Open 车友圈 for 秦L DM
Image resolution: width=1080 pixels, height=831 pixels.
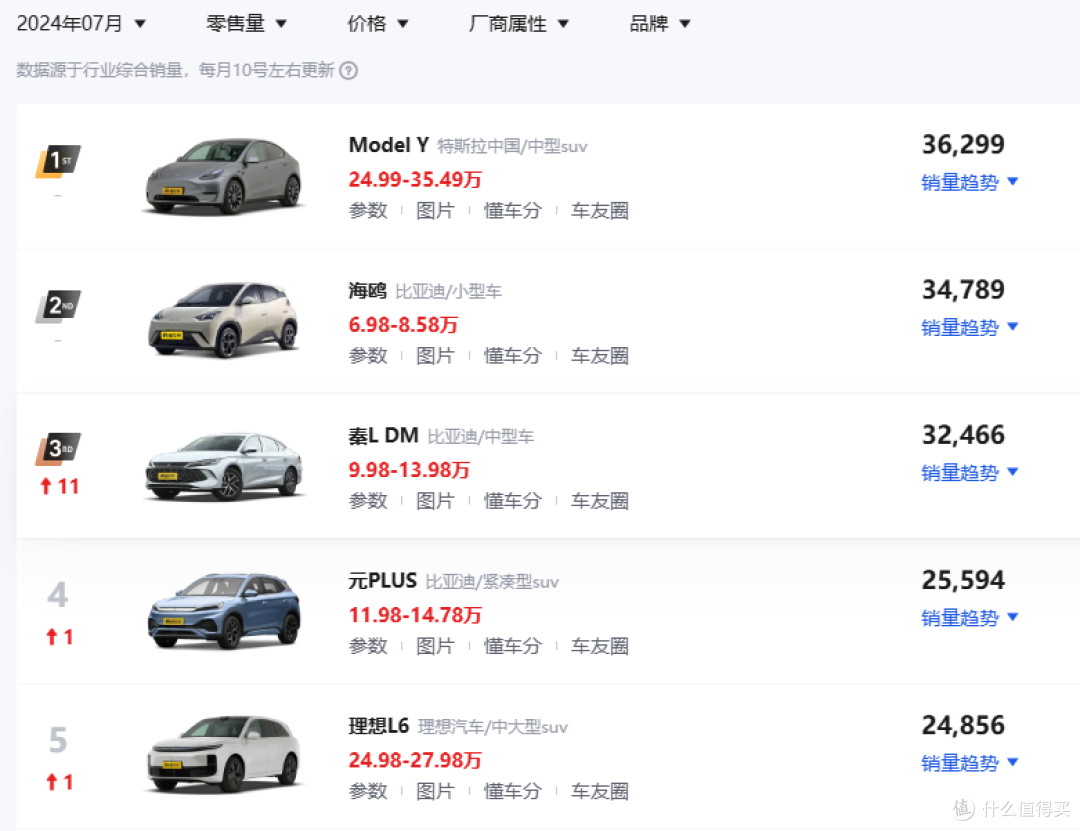pos(599,501)
